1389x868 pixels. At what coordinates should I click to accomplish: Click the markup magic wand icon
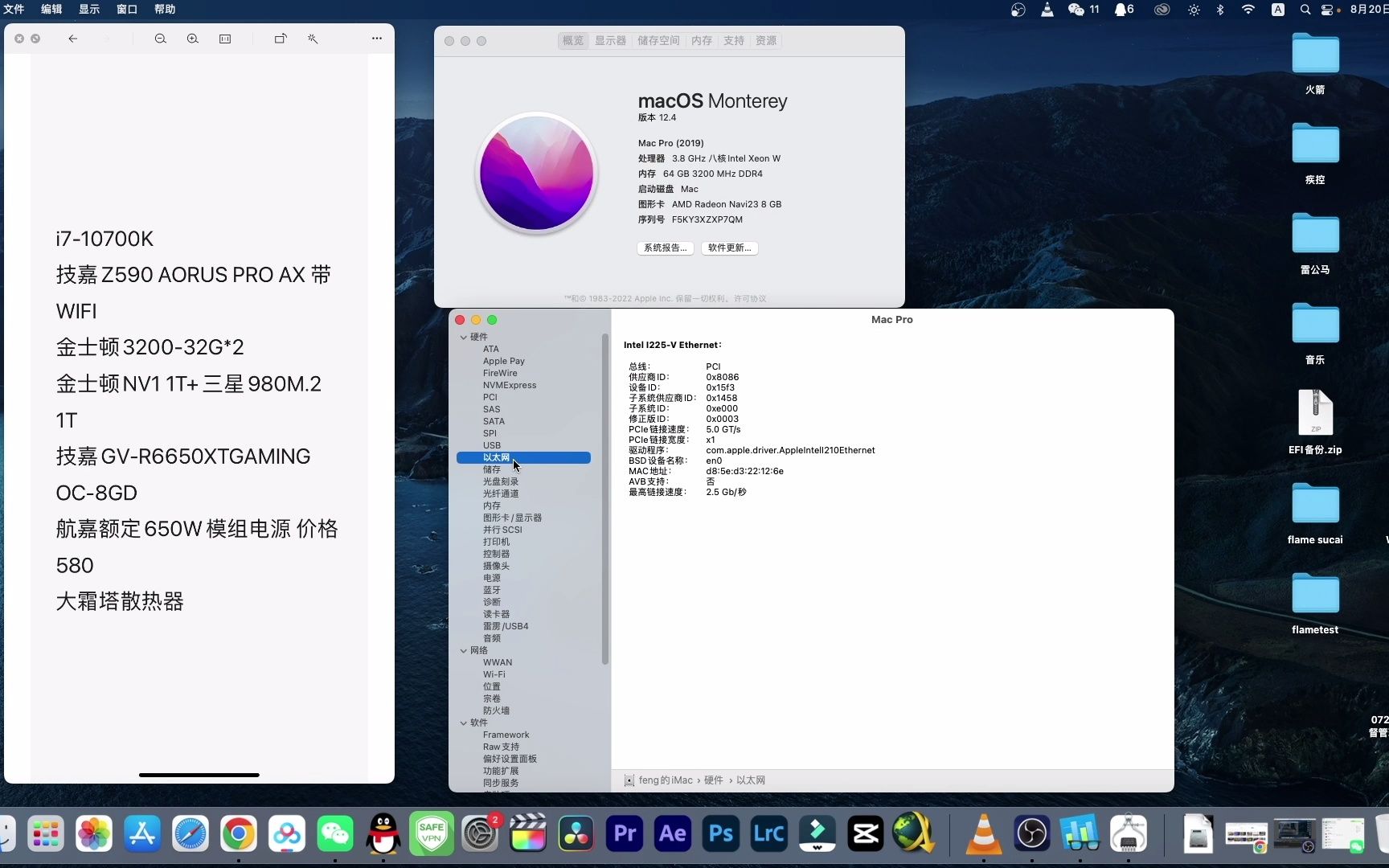click(x=313, y=39)
